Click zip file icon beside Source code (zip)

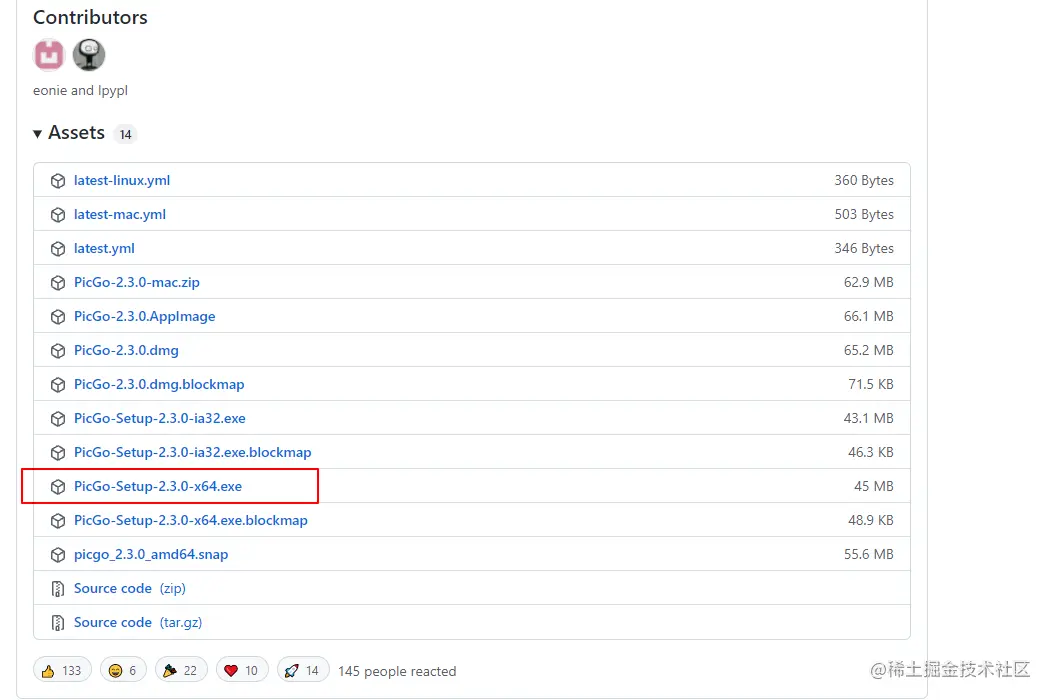[x=58, y=589]
